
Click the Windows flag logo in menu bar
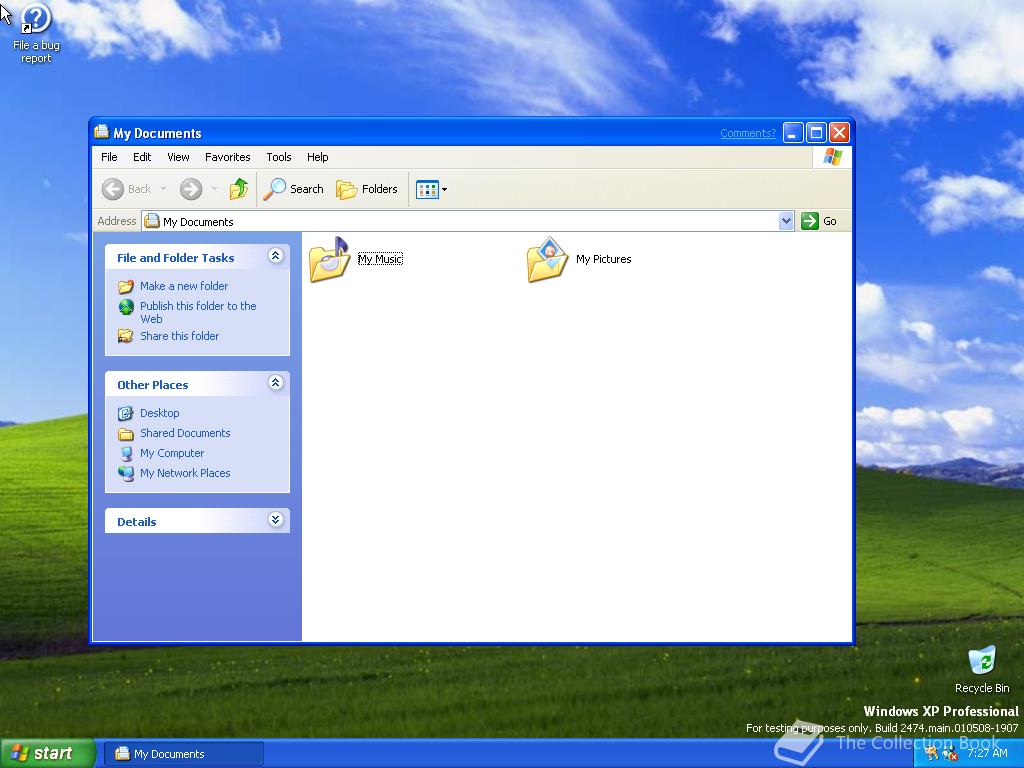(833, 157)
